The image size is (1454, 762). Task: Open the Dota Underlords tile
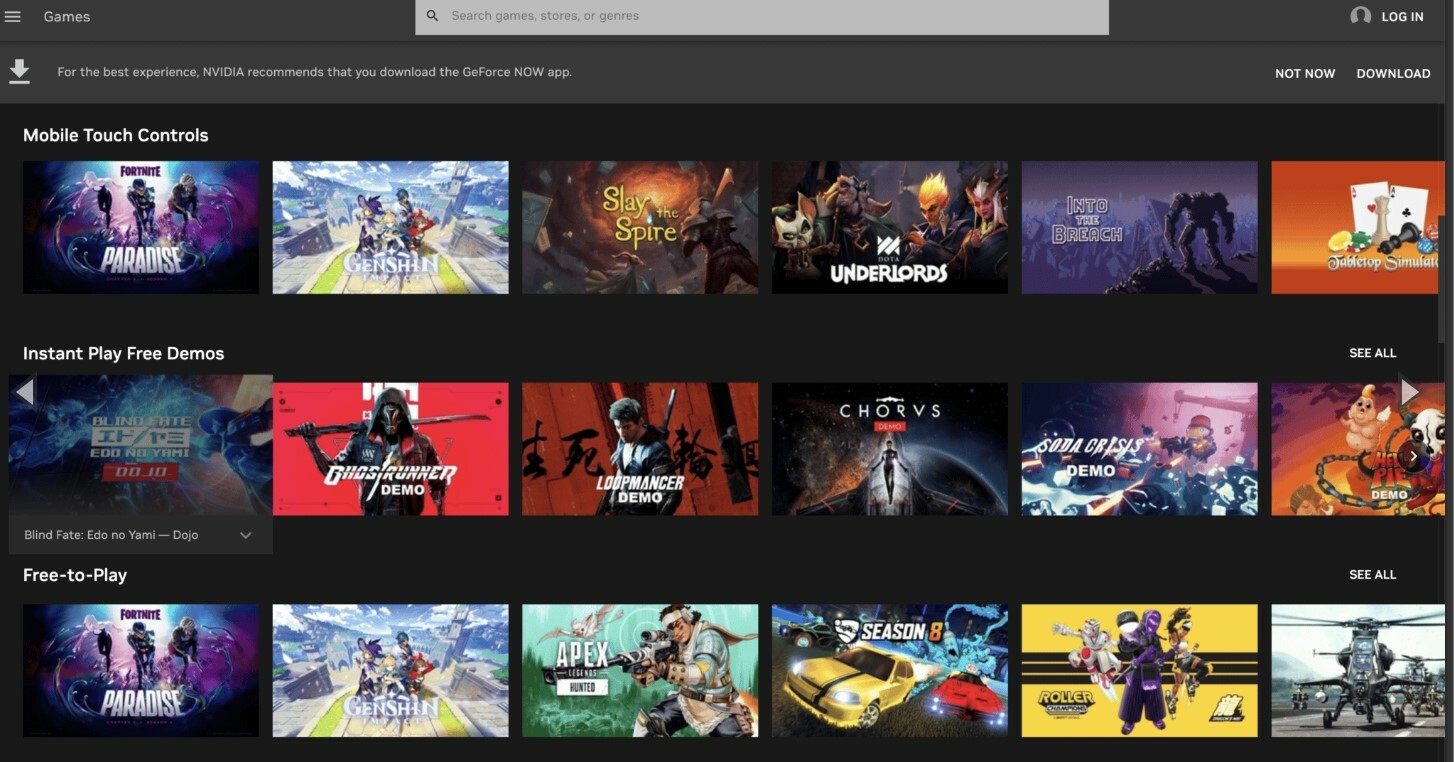point(890,227)
